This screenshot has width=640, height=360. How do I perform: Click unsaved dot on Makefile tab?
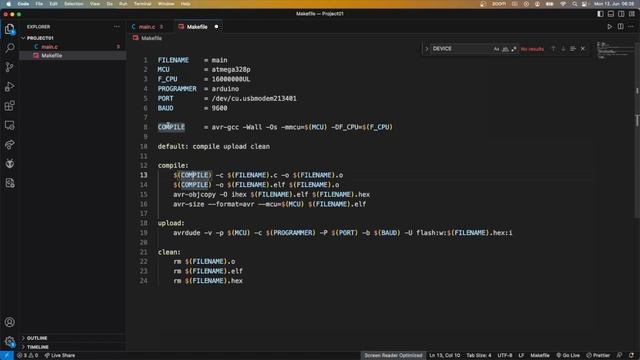pyautogui.click(x=216, y=27)
